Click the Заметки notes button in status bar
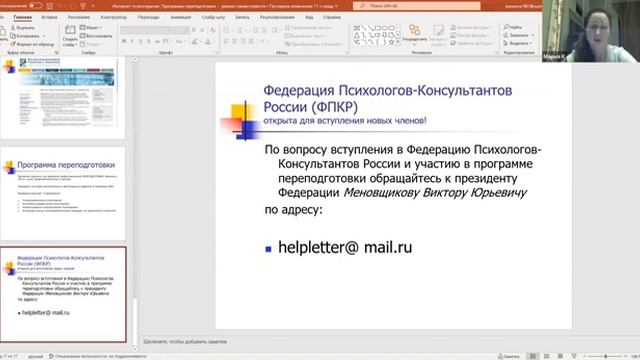This screenshot has width=640, height=360. (509, 356)
